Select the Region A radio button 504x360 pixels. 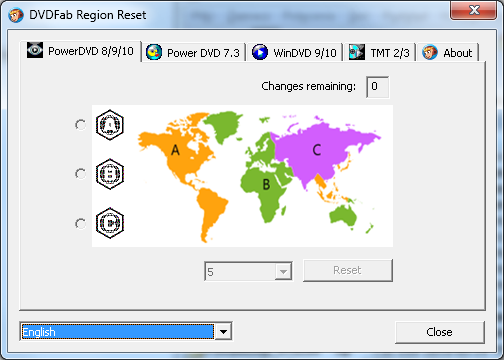[x=80, y=125]
